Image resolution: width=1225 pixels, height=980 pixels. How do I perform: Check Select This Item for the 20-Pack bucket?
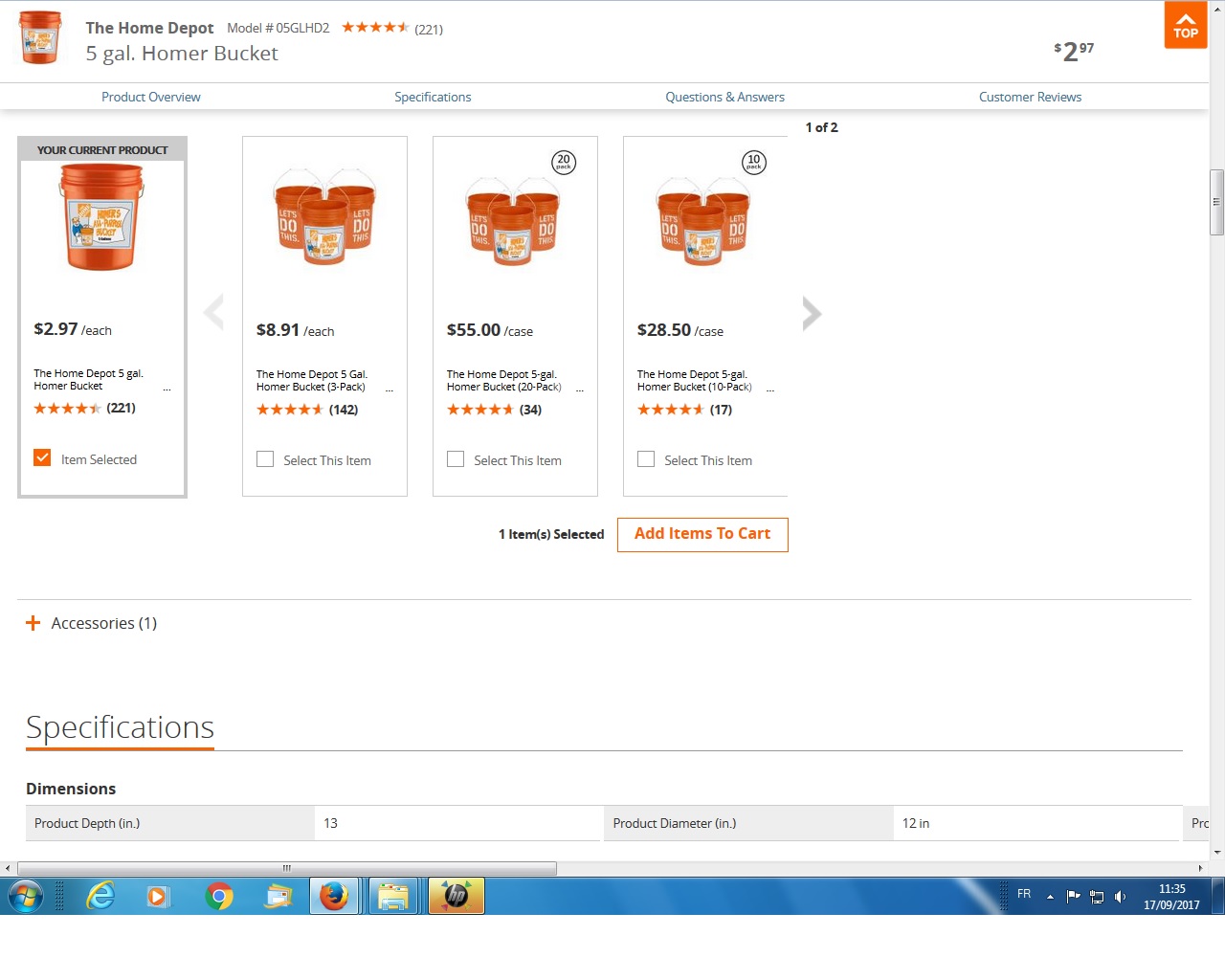coord(456,459)
